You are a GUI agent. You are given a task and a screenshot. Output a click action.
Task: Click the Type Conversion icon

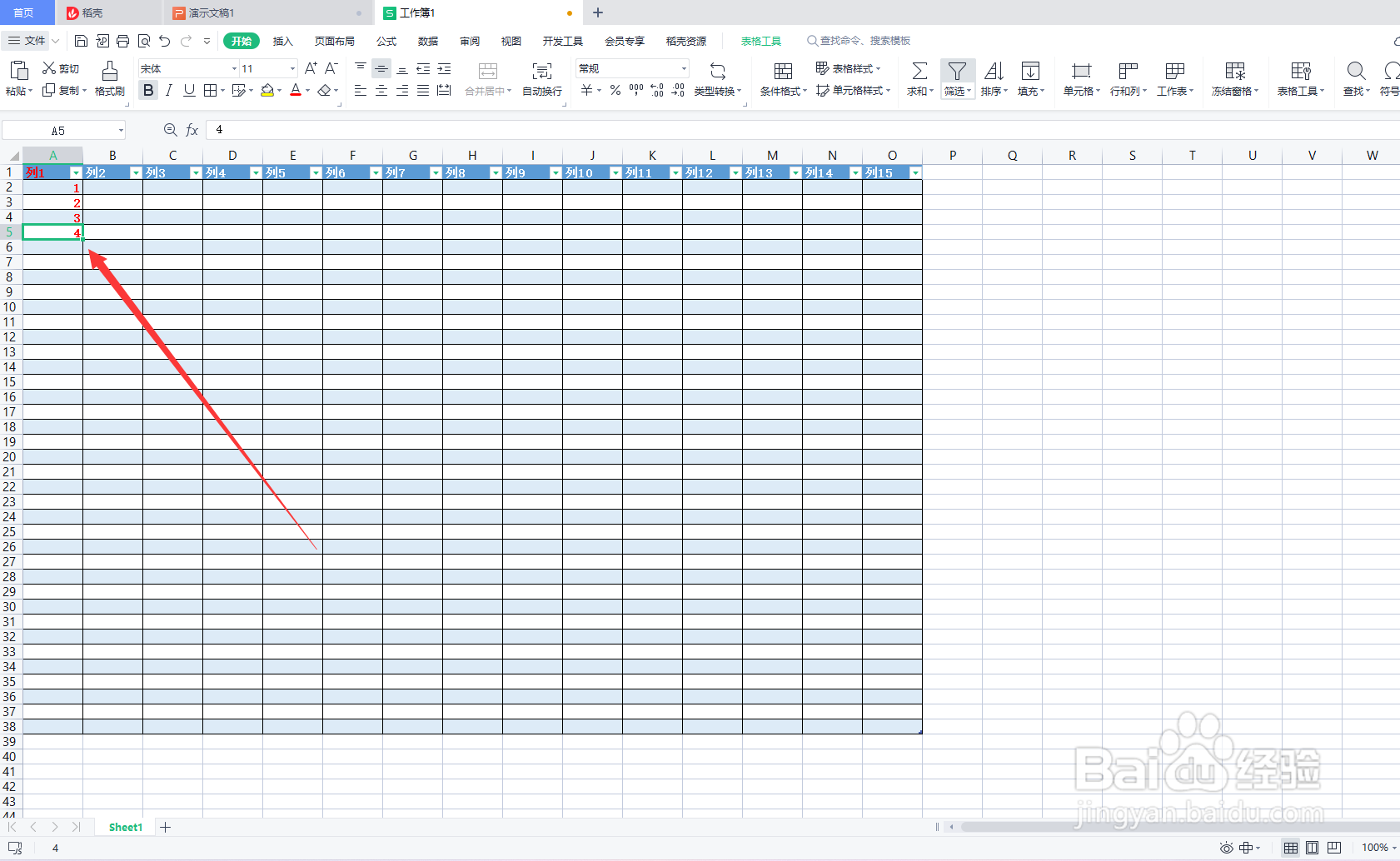[717, 71]
